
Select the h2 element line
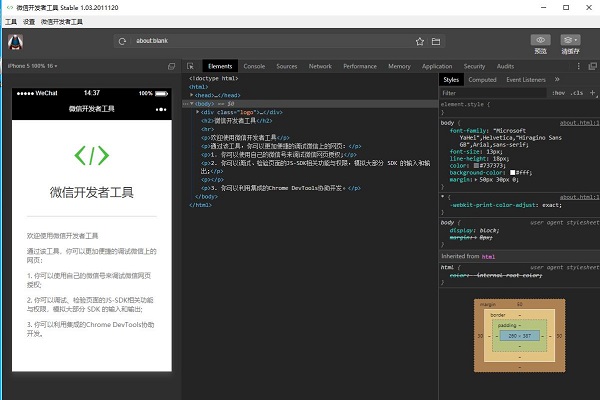pyautogui.click(x=236, y=121)
